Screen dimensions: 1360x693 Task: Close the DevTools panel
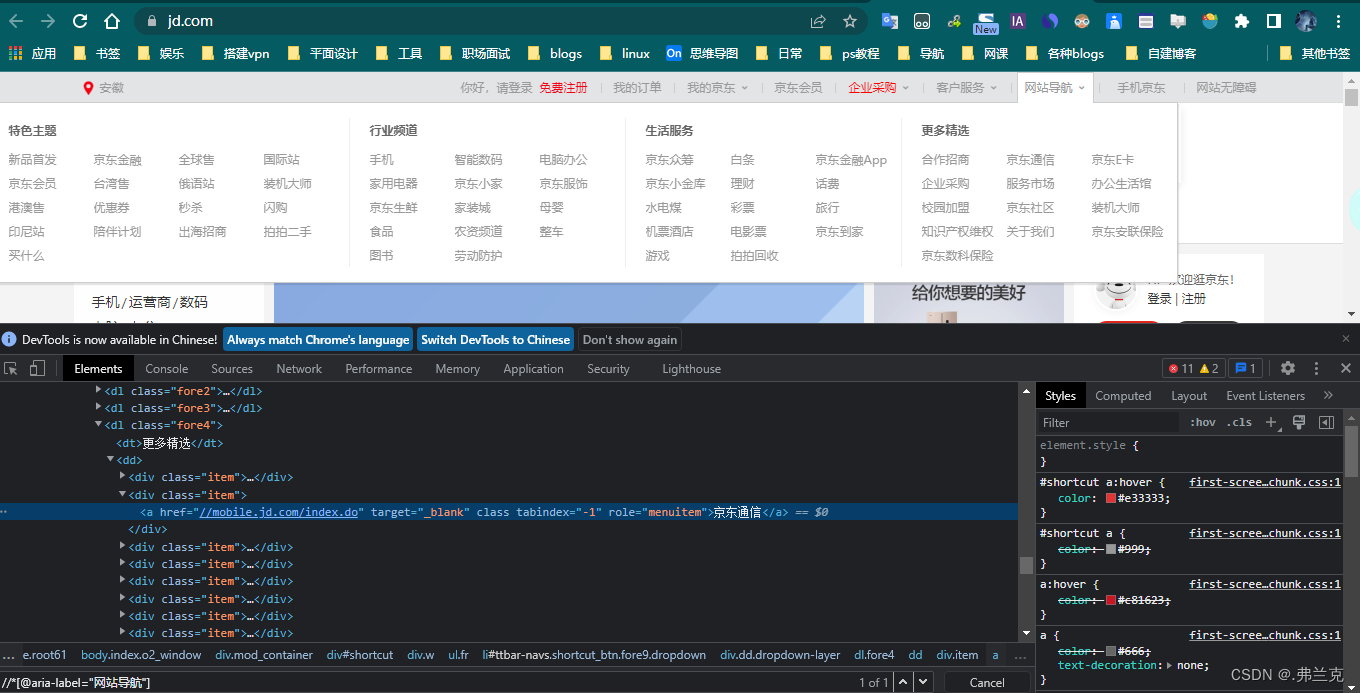coord(1346,369)
